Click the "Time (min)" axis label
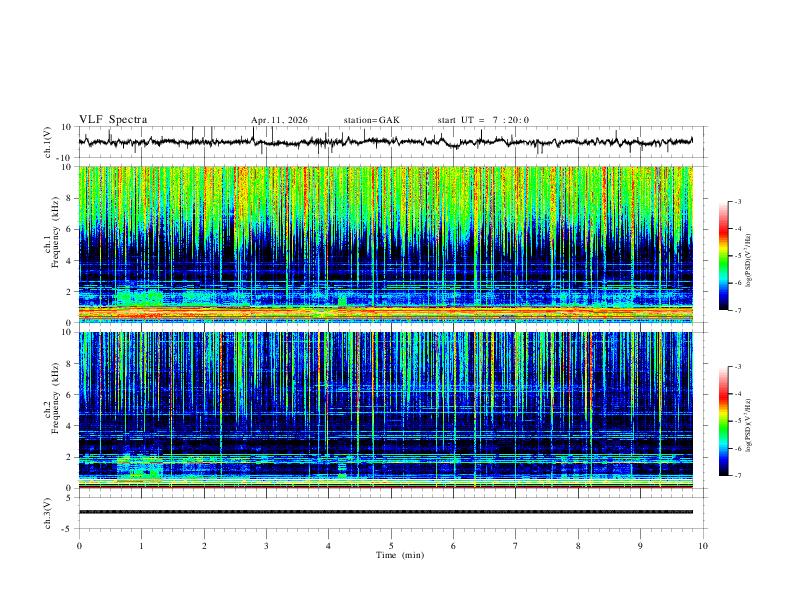The height and width of the screenshot is (612, 792). tap(400, 555)
